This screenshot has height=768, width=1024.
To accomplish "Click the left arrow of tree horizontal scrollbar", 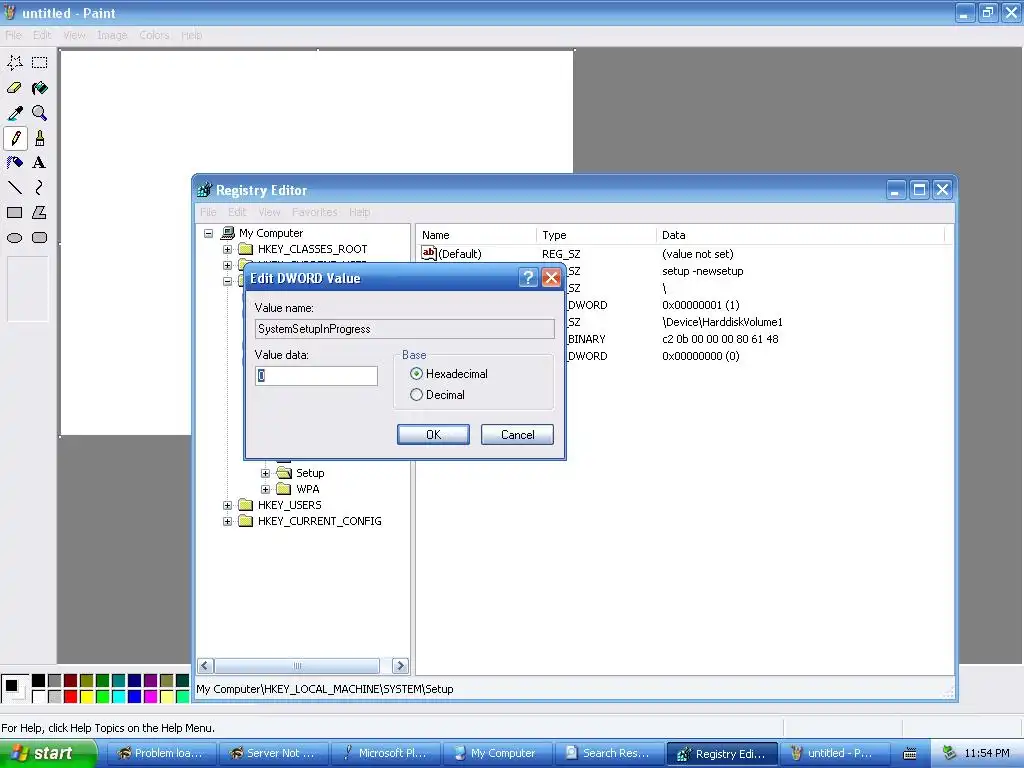I will pos(205,665).
